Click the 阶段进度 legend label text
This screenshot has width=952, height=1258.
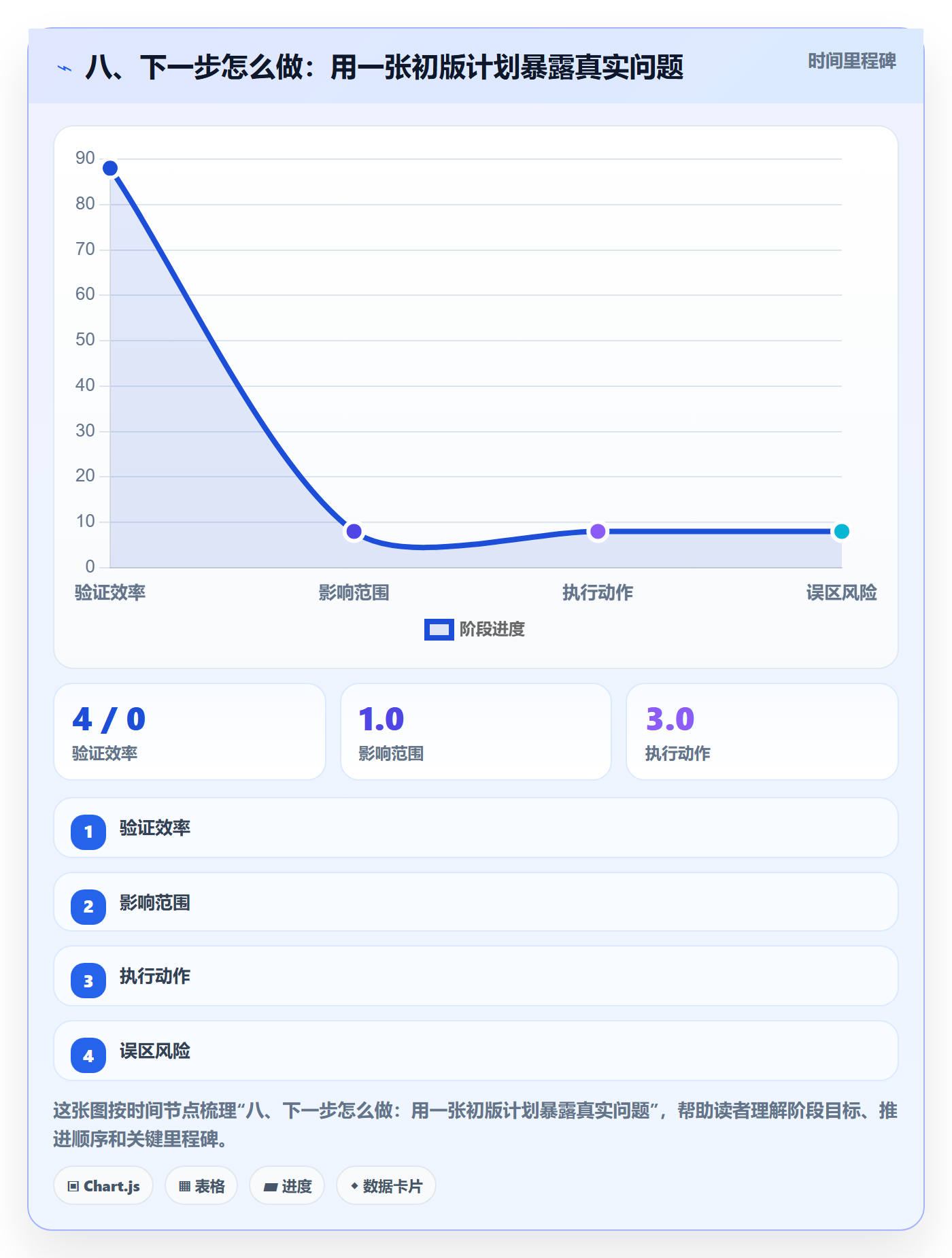pos(492,630)
